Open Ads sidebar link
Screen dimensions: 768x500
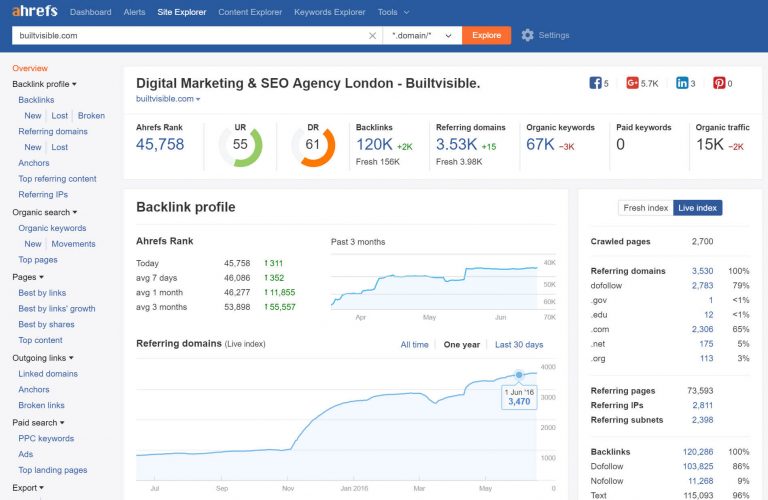[x=25, y=454]
